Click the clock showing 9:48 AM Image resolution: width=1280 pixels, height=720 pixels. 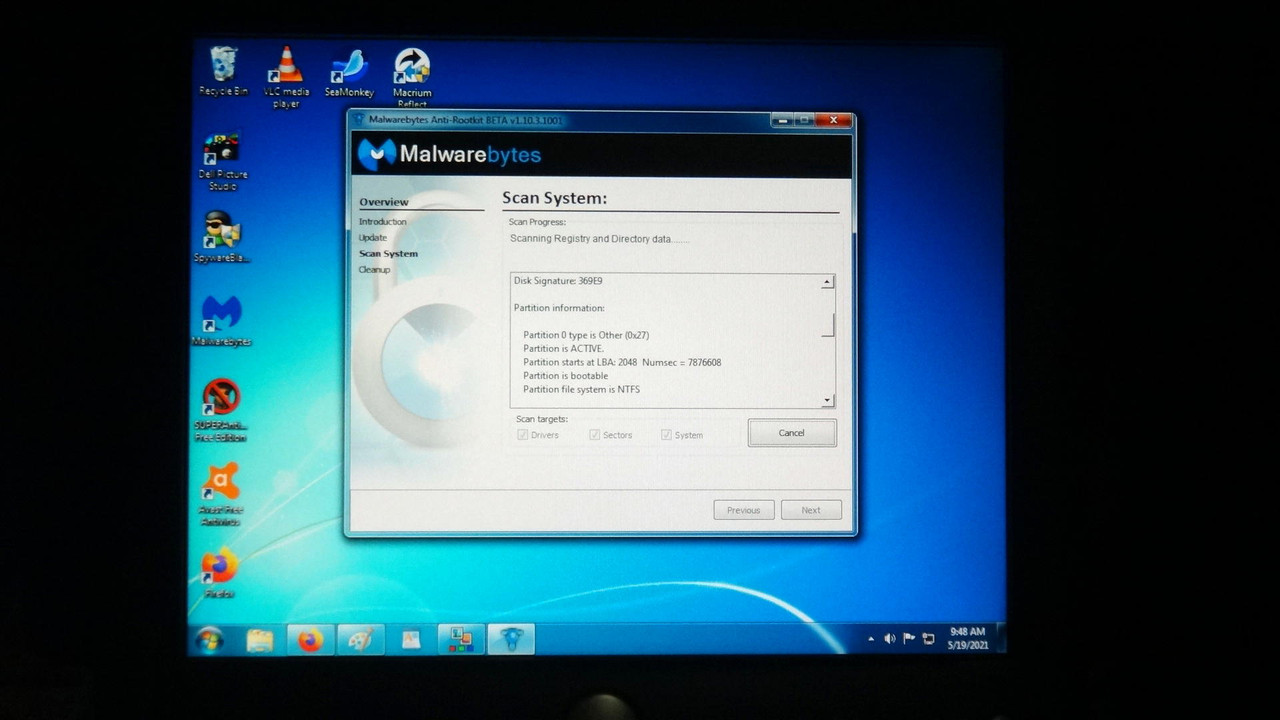(x=967, y=638)
